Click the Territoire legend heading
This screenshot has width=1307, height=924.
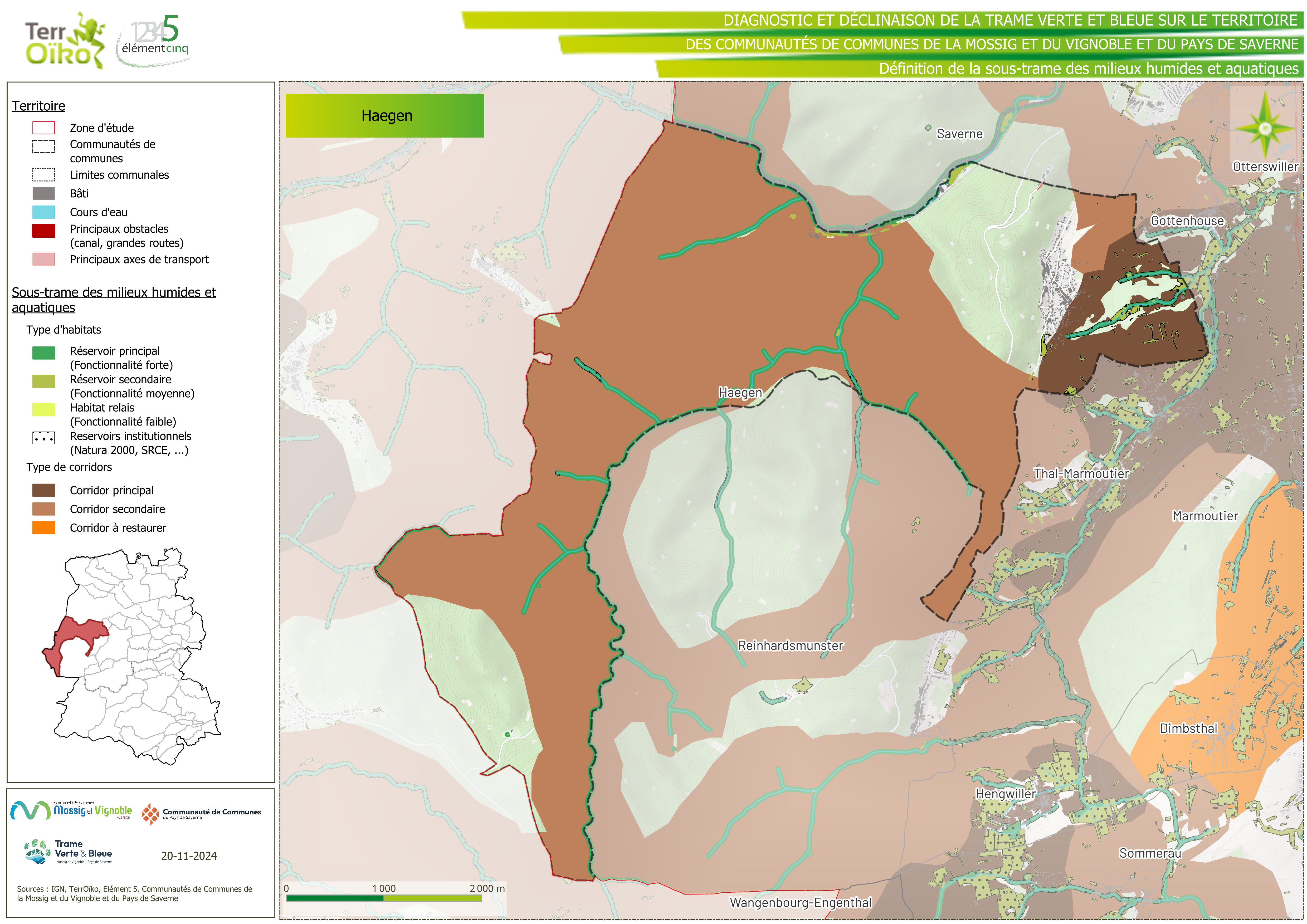coord(39,106)
